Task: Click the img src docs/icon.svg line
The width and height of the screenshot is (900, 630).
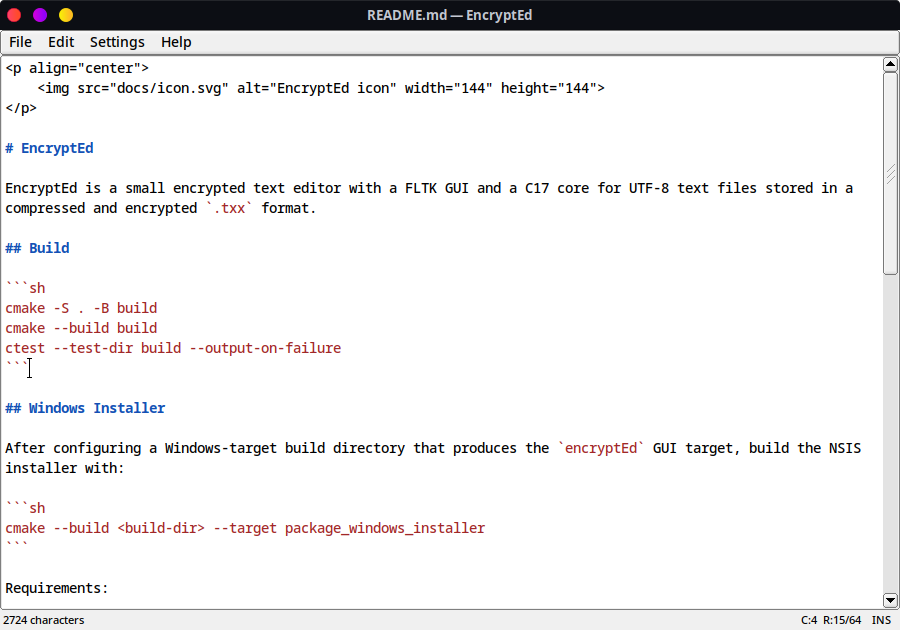Action: (x=321, y=88)
